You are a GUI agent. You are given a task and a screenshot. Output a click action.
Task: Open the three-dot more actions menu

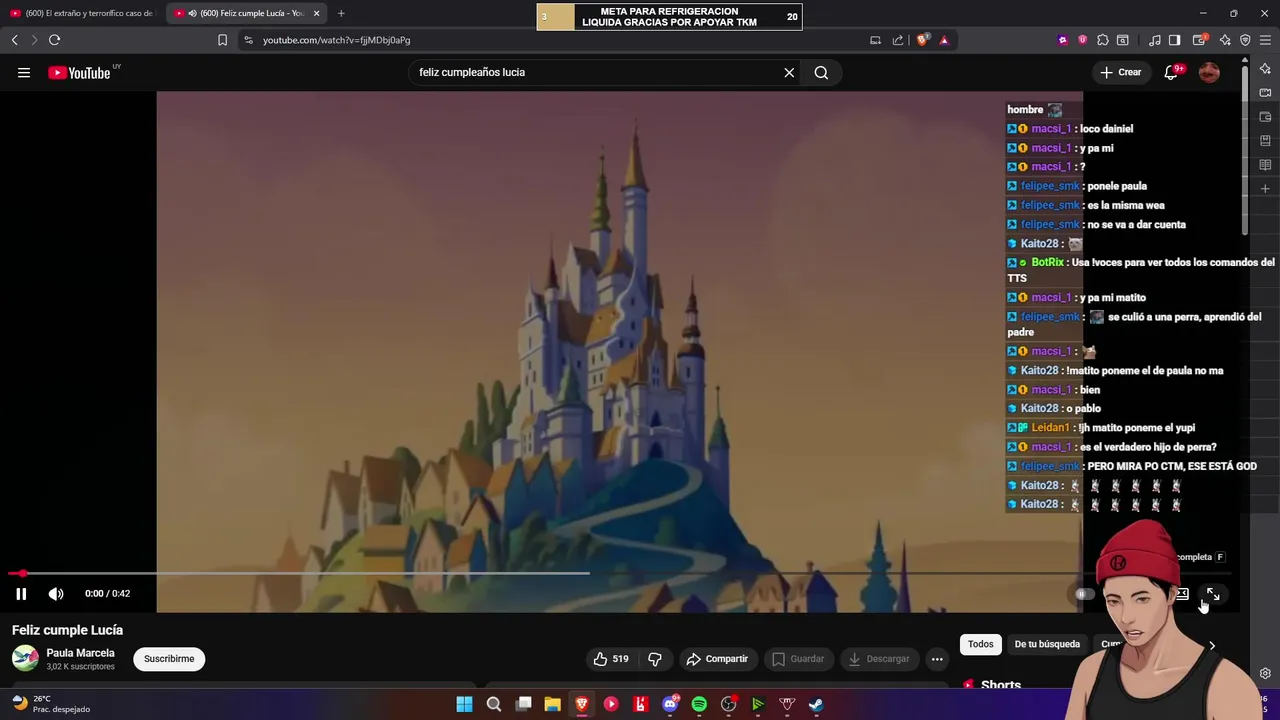tap(937, 659)
